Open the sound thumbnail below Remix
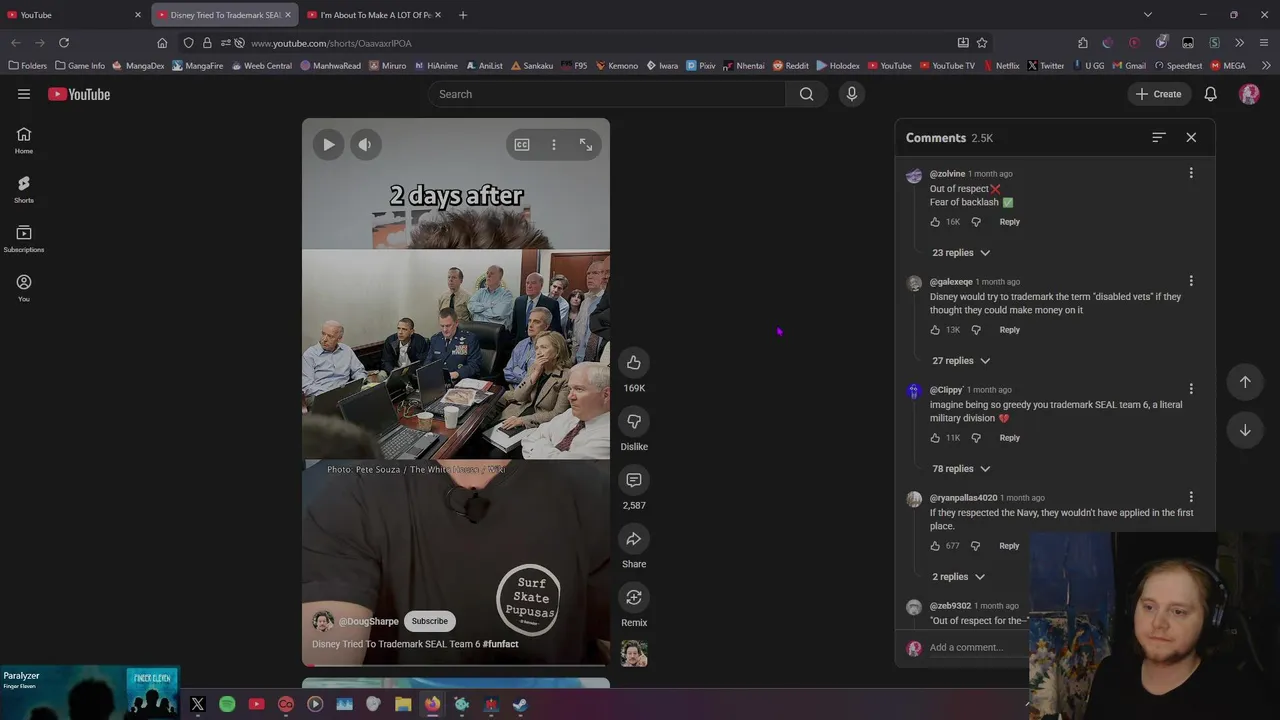Screen dimensions: 1280x720 [x=634, y=654]
